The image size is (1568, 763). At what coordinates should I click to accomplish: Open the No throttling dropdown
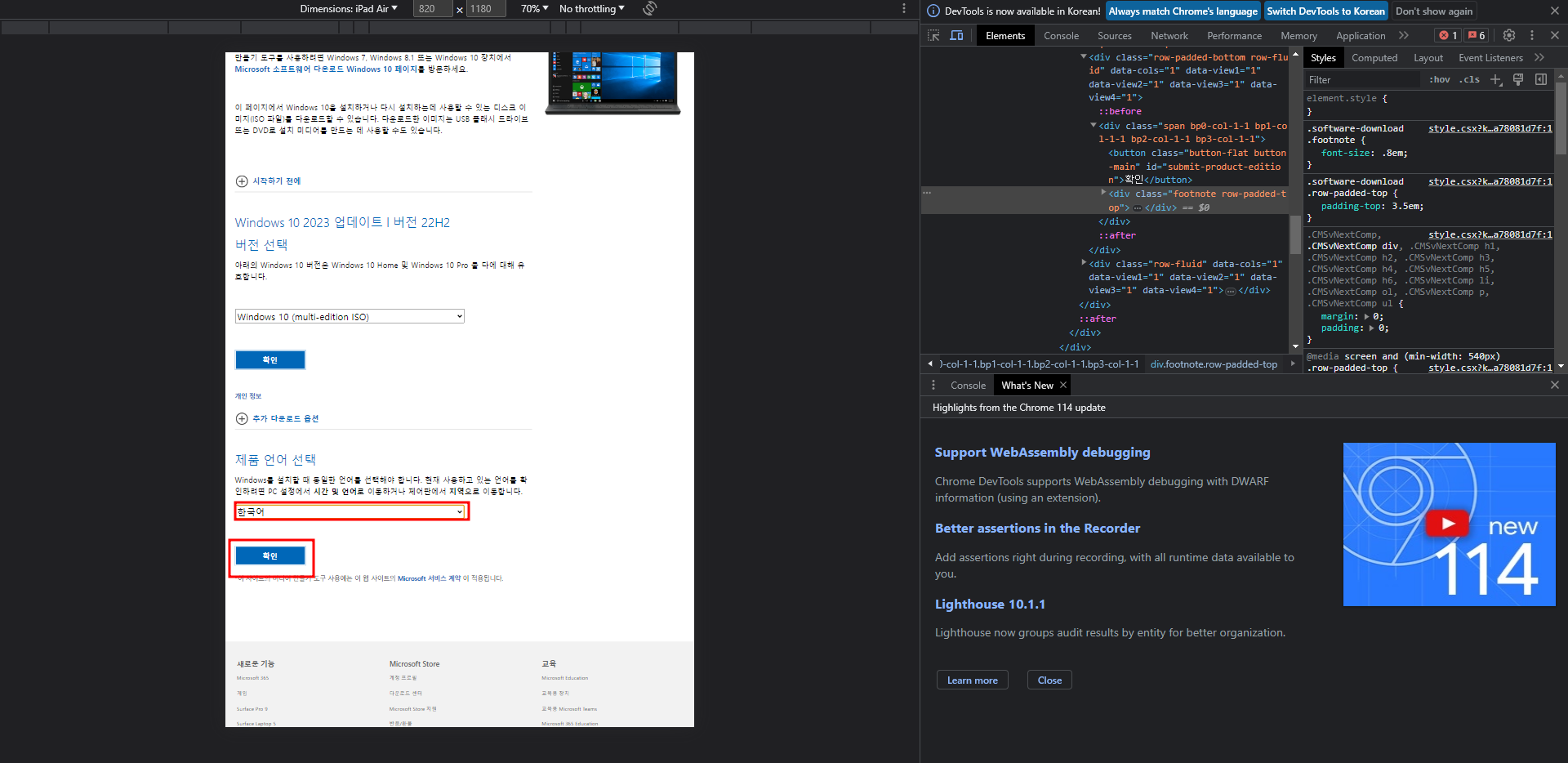(x=592, y=8)
